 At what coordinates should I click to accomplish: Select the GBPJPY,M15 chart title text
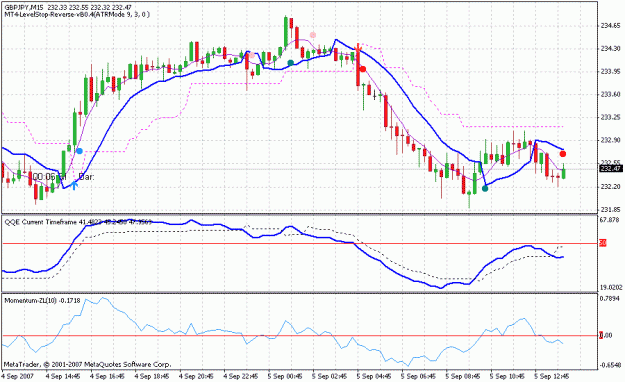(x=24, y=8)
